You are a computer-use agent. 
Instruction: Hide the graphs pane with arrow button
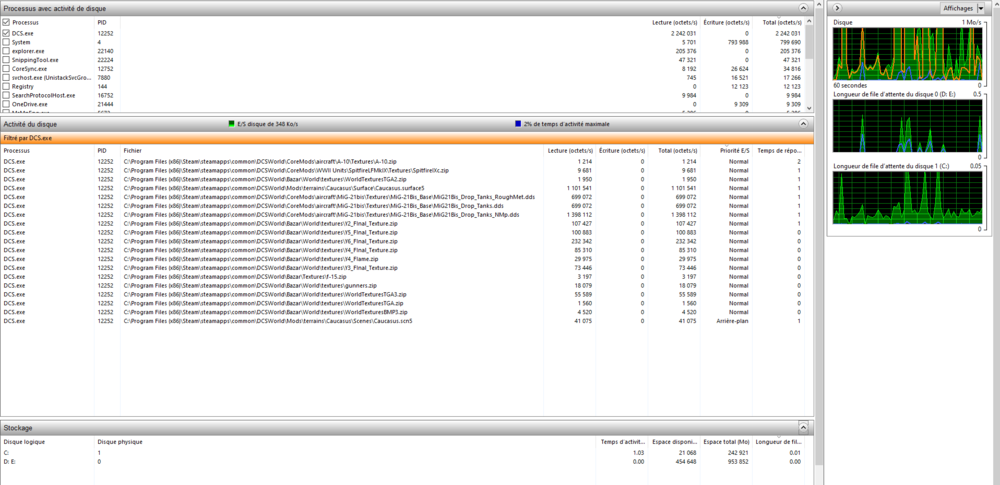tap(837, 8)
